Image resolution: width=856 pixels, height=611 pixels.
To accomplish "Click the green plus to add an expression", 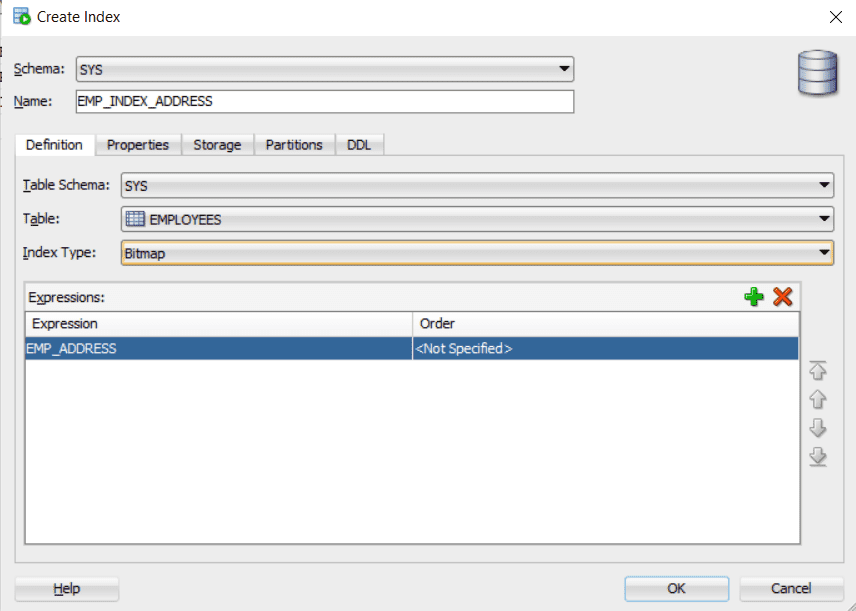I will [x=754, y=296].
